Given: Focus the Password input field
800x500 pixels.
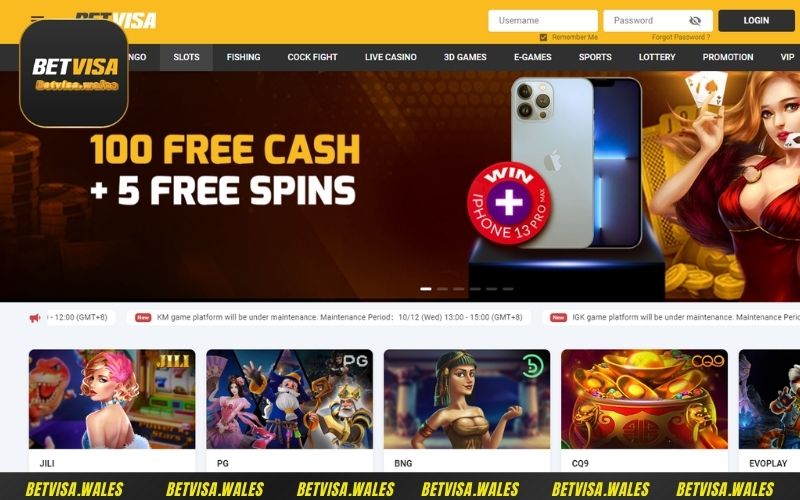Looking at the screenshot, I should point(658,21).
